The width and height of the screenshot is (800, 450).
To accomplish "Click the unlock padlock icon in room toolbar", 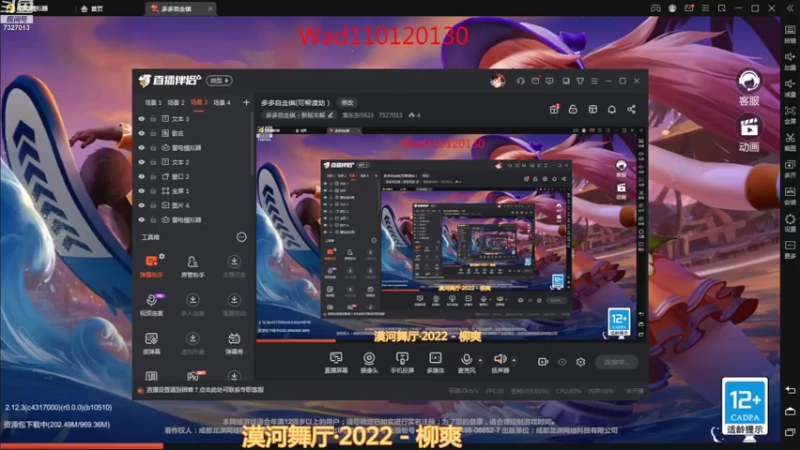I will tap(573, 109).
